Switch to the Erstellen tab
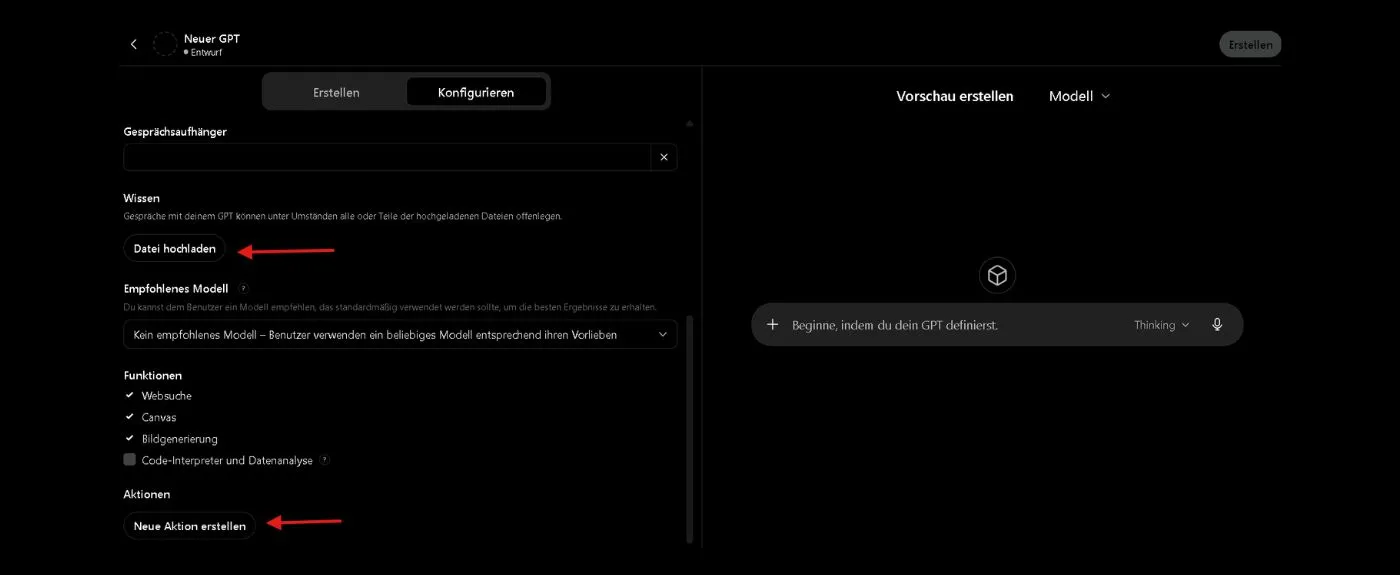 336,92
